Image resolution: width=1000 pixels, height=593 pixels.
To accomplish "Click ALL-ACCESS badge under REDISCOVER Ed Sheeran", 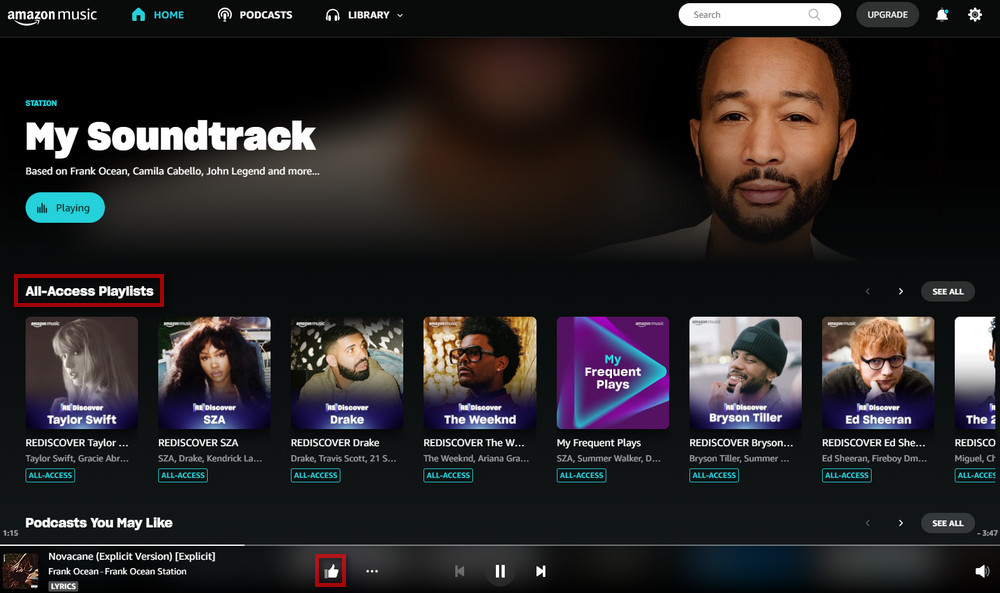I will [847, 475].
